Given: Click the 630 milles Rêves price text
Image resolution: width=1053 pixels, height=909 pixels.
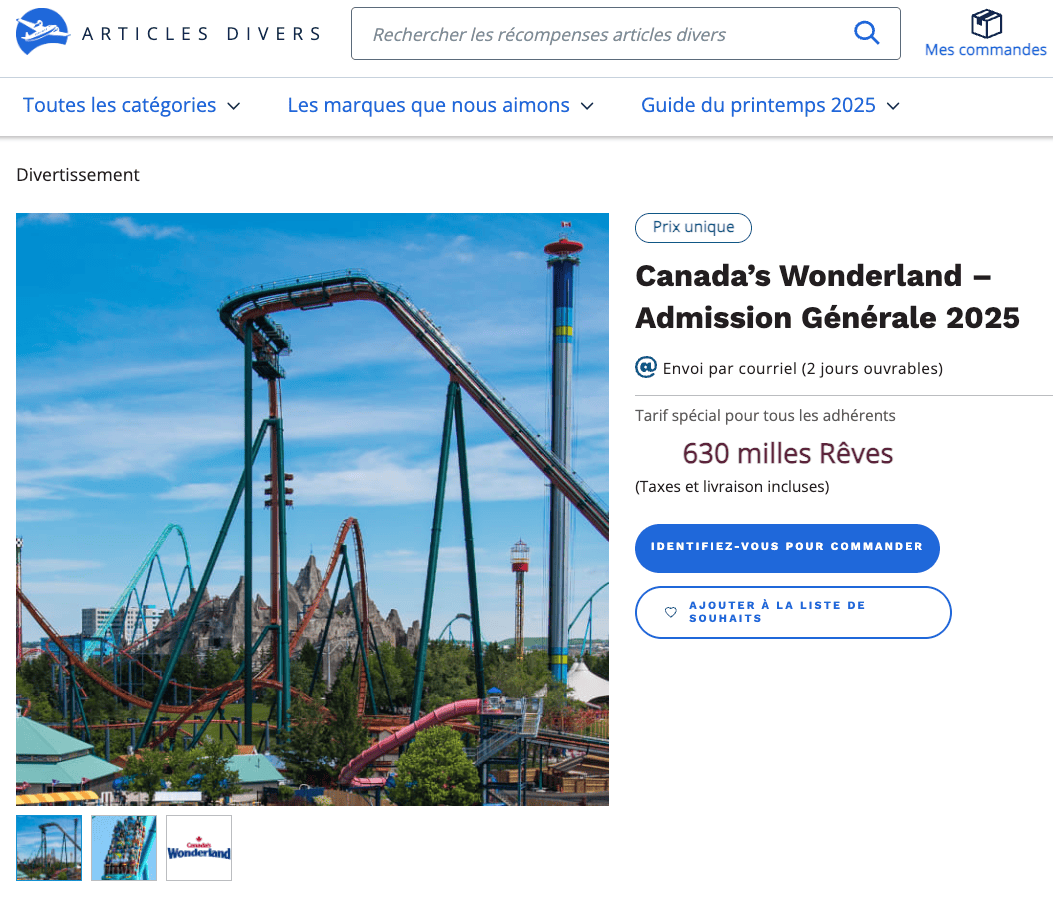Looking at the screenshot, I should pos(787,454).
